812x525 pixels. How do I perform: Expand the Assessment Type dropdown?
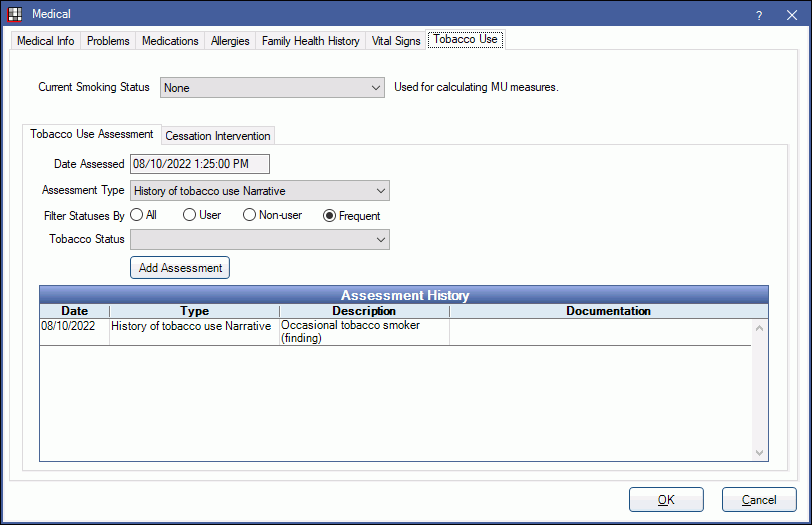(x=259, y=191)
